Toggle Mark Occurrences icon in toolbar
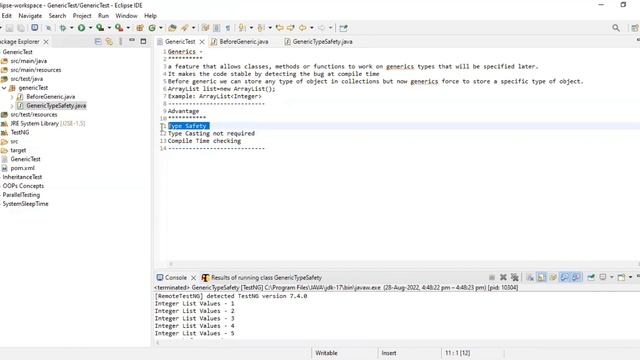Image resolution: width=640 pixels, height=360 pixels. (205, 28)
